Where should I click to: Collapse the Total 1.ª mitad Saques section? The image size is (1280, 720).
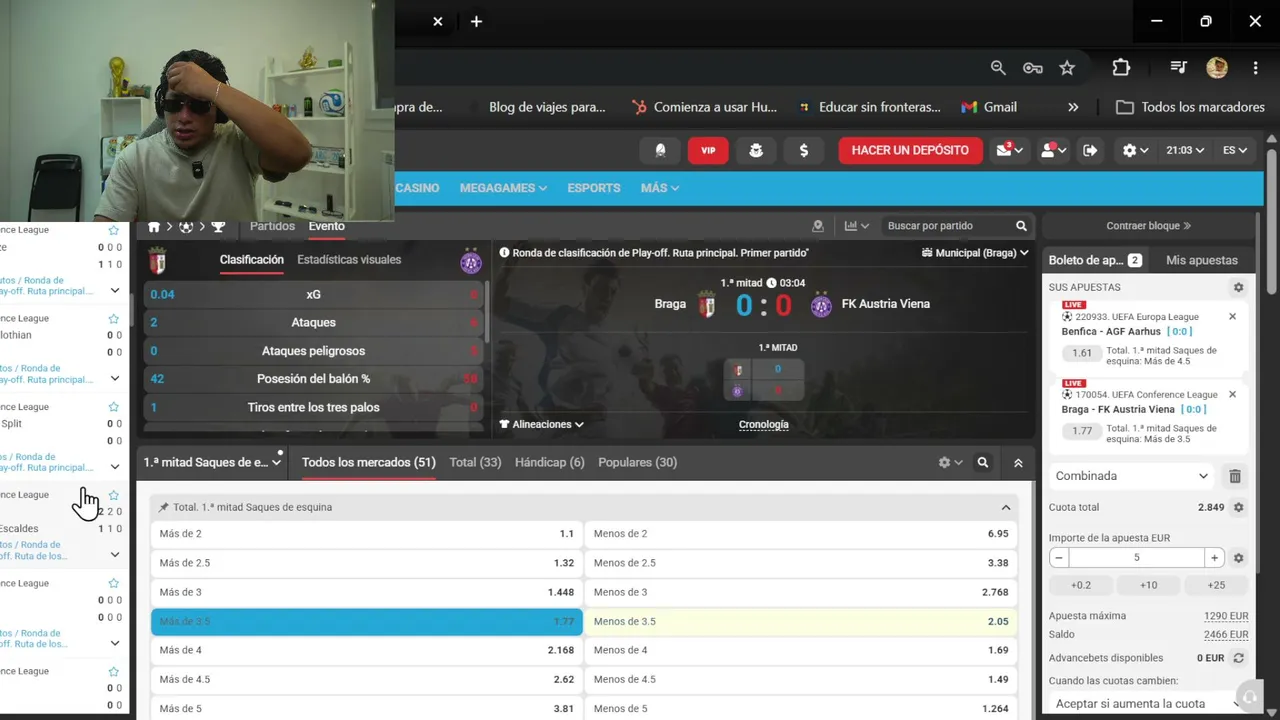click(1006, 507)
